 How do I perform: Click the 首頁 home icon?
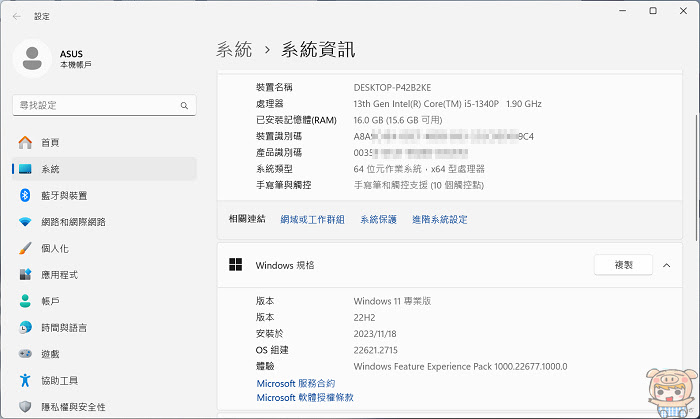(x=25, y=142)
